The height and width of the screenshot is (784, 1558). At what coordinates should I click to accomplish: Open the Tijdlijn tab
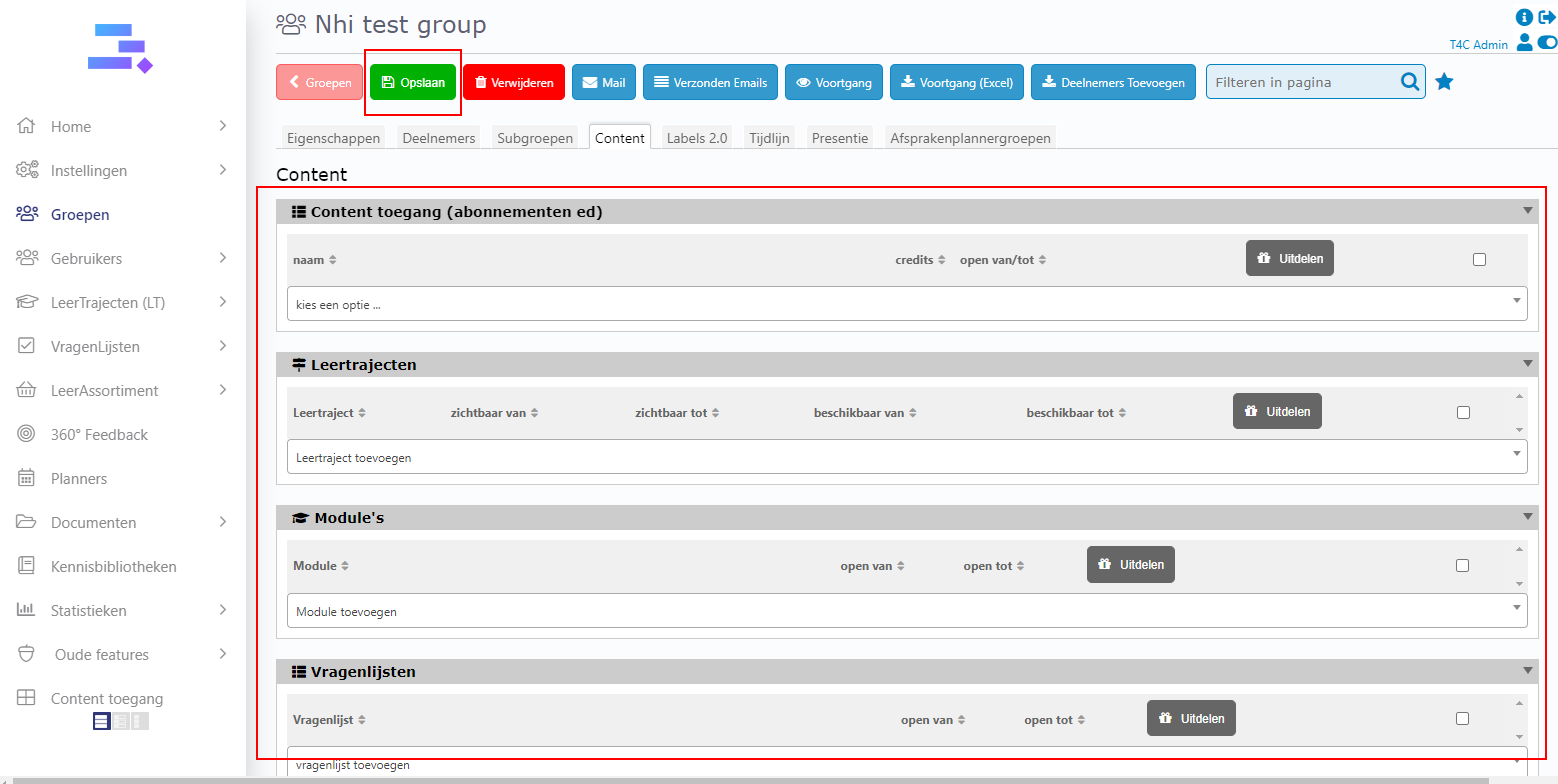[769, 138]
